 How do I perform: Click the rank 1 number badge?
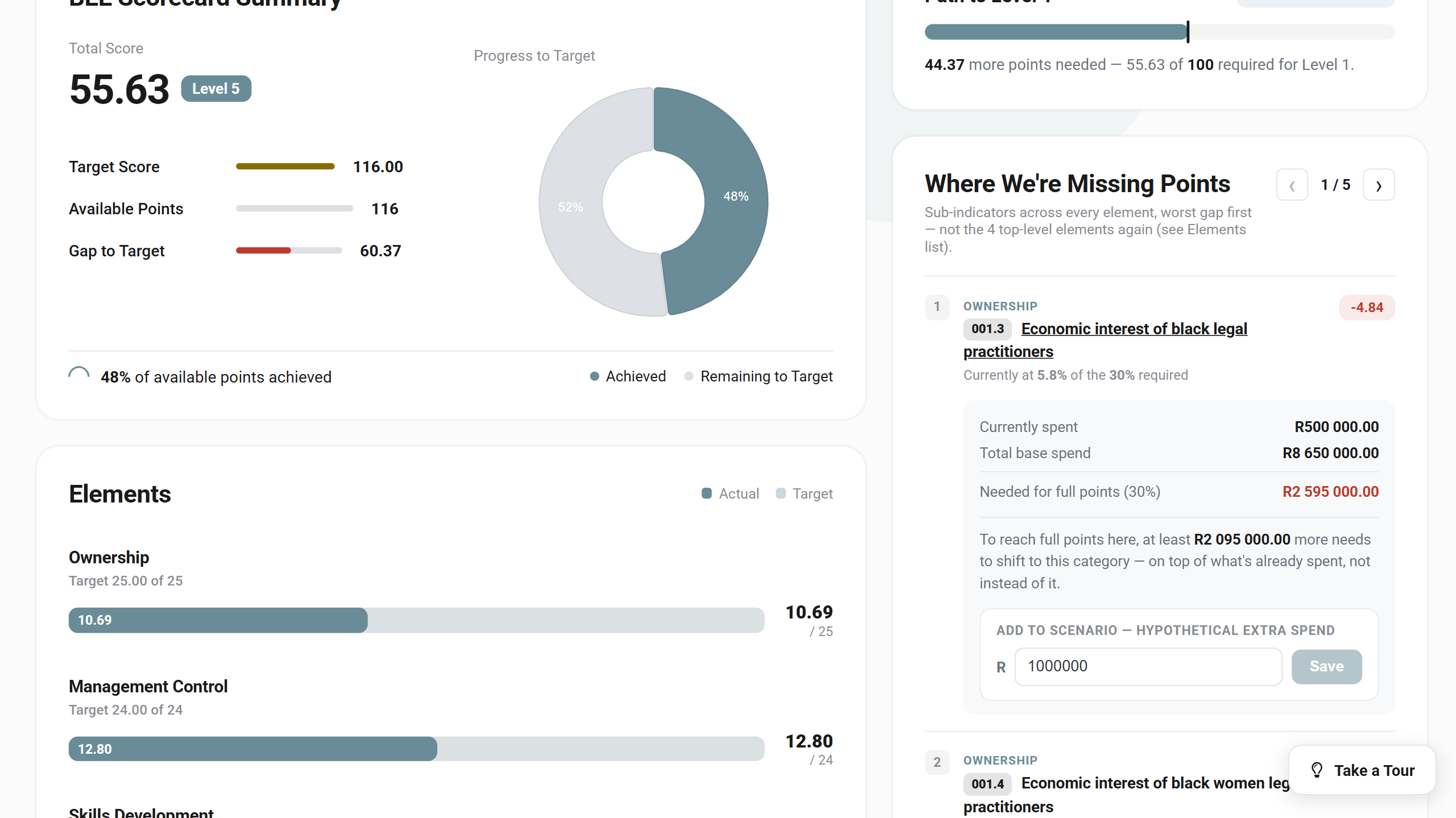click(937, 307)
